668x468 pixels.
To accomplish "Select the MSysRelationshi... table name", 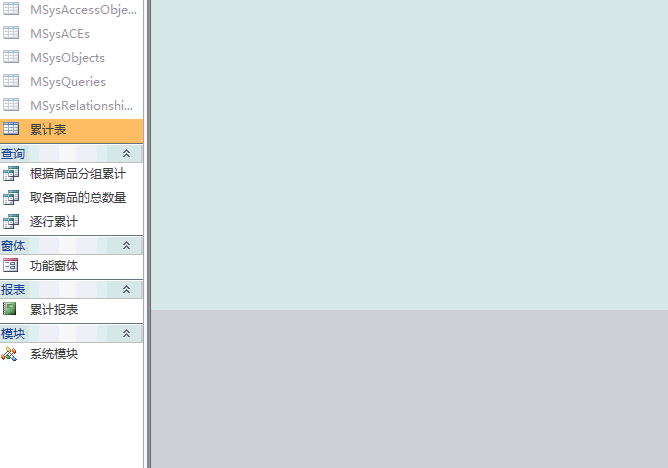I will tap(81, 106).
